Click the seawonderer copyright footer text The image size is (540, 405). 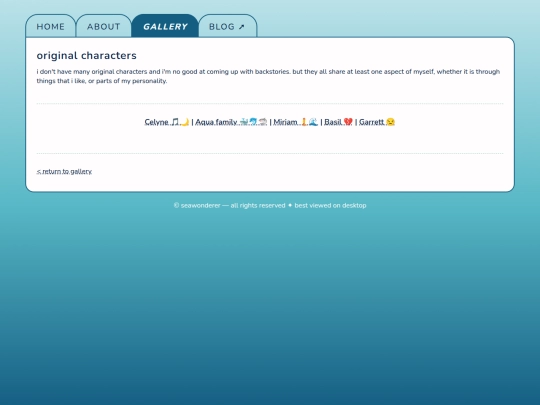click(x=270, y=205)
